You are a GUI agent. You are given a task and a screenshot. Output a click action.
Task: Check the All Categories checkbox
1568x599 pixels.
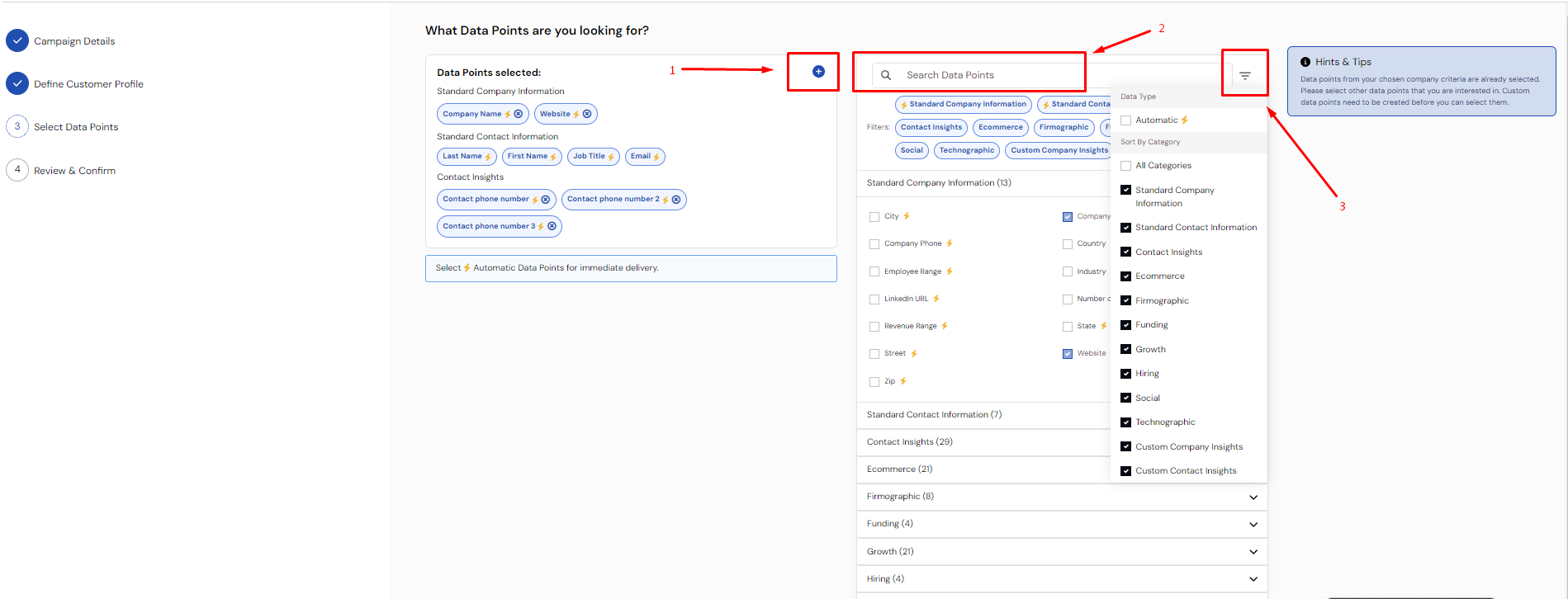(x=1125, y=166)
